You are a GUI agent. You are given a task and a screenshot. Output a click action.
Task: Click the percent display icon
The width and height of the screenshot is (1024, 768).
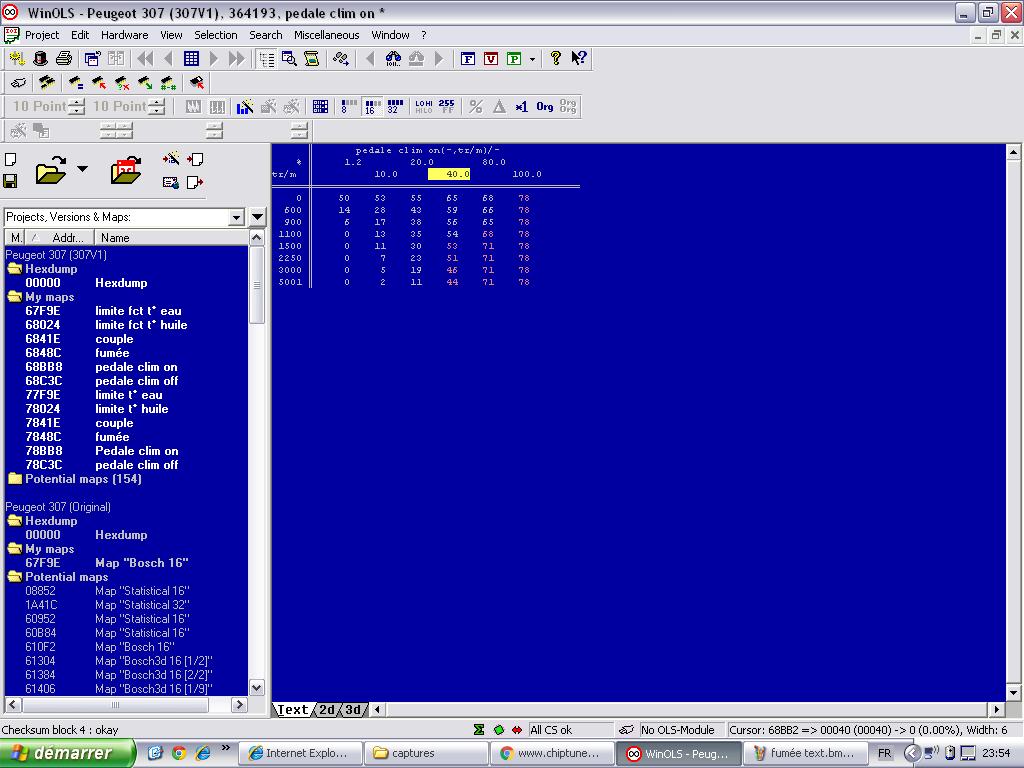click(x=476, y=107)
